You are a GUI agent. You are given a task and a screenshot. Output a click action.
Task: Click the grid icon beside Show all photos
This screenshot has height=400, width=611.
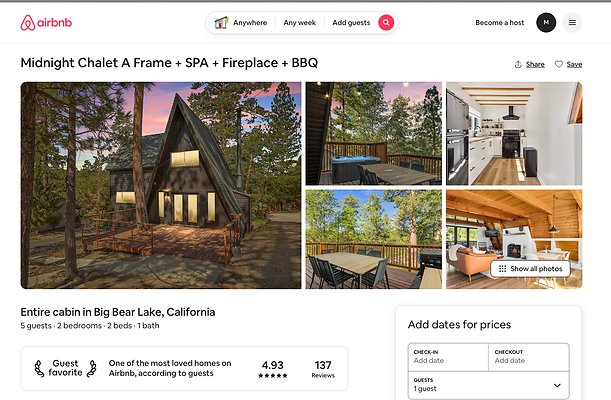[x=502, y=269]
